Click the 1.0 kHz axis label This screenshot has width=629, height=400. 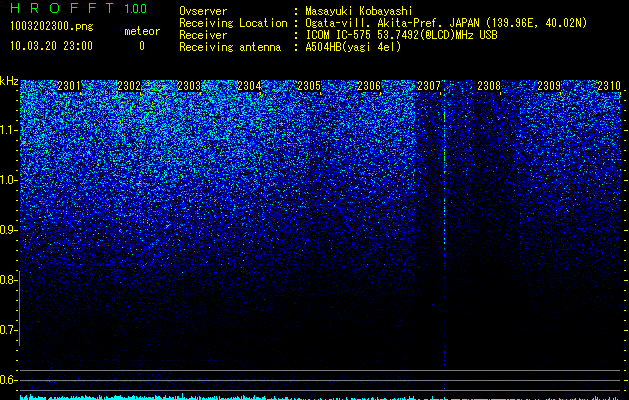[8, 180]
